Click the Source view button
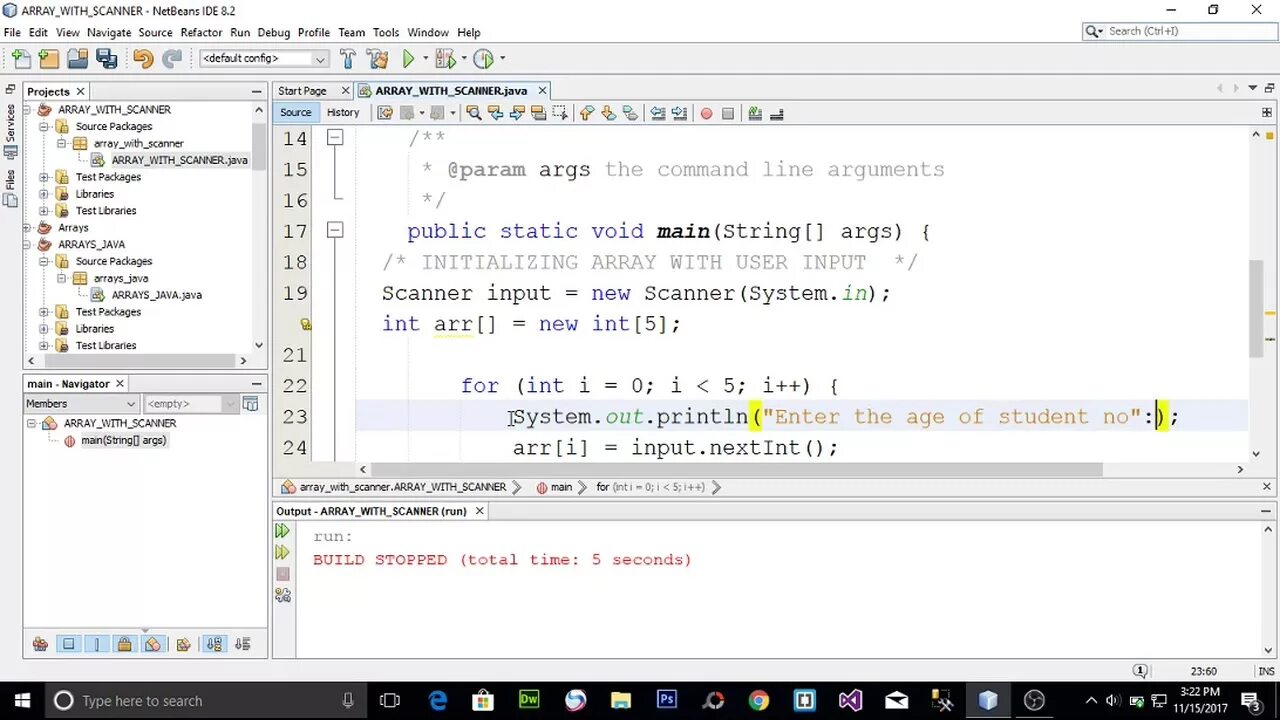 [295, 113]
